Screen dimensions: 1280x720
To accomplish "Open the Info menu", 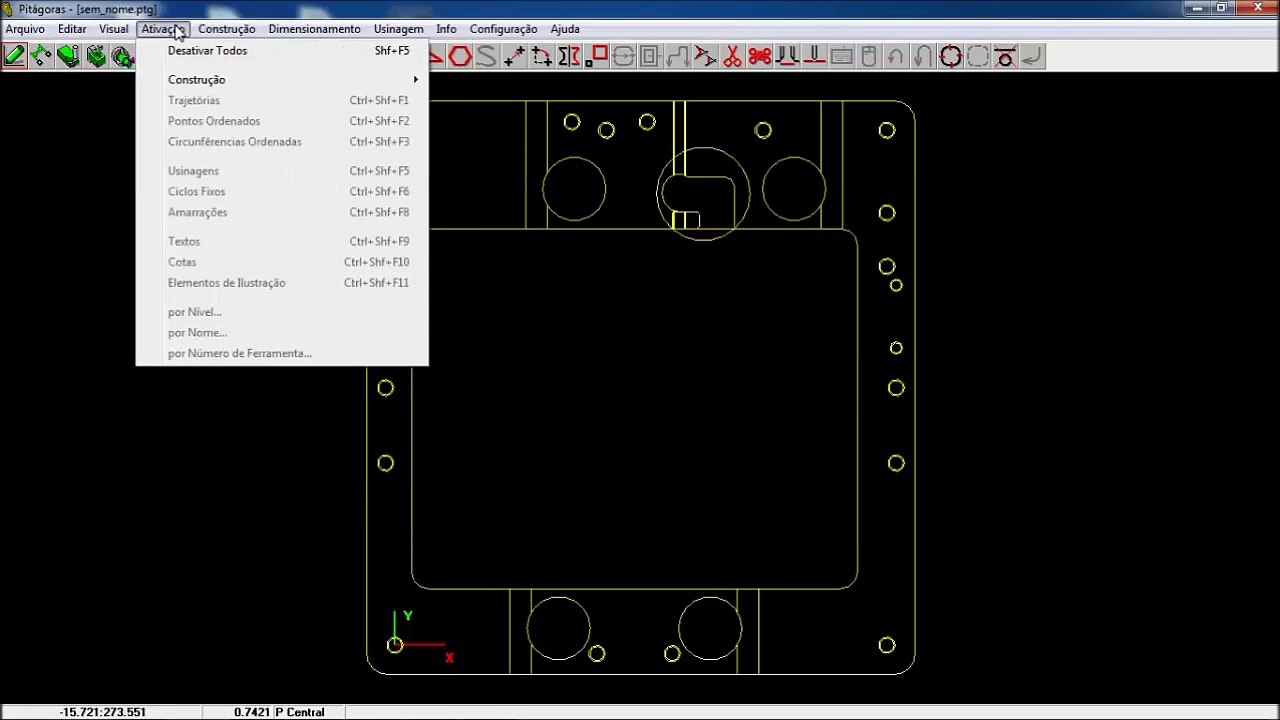I will [x=446, y=29].
